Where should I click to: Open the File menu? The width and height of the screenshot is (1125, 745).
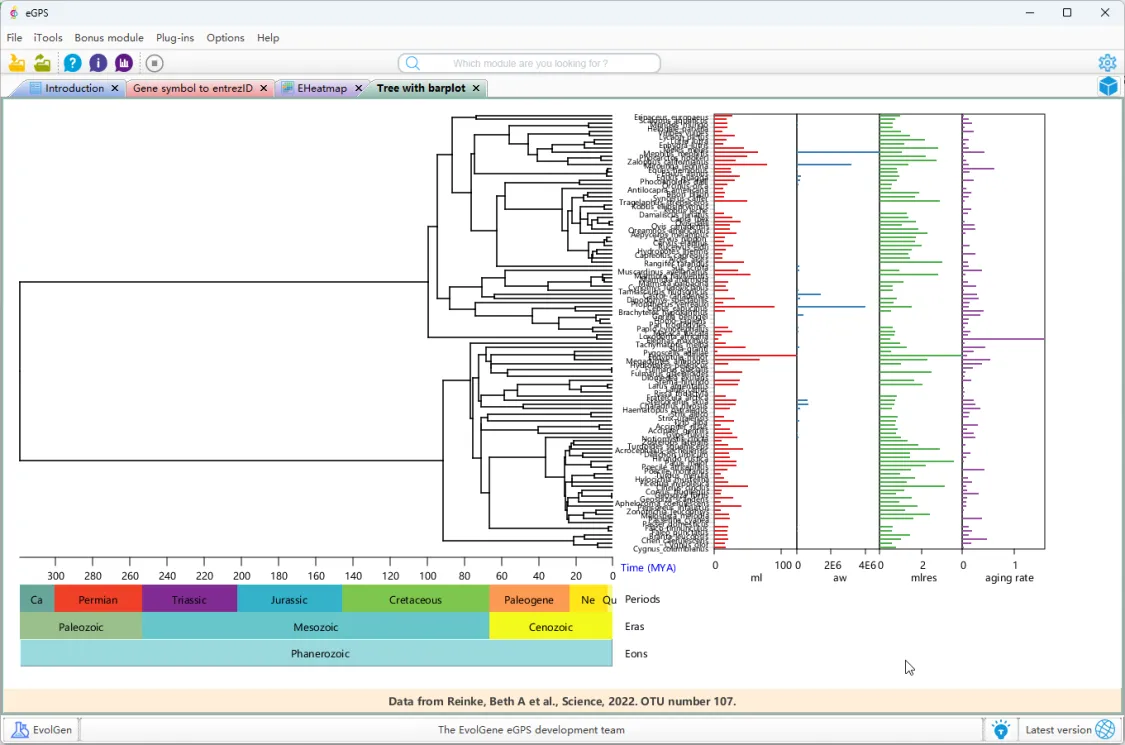pyautogui.click(x=14, y=37)
